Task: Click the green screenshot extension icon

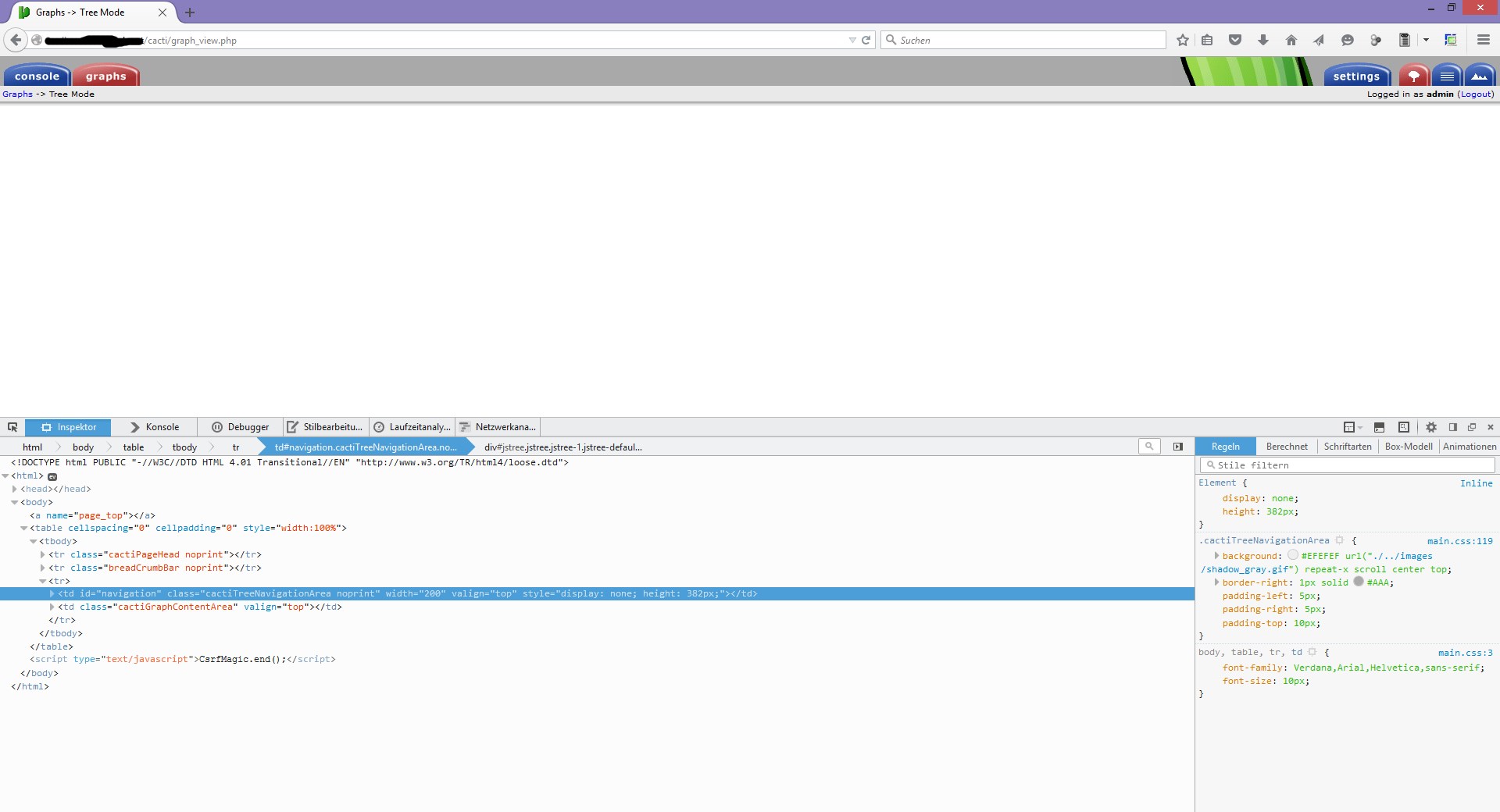Action: point(1451,40)
